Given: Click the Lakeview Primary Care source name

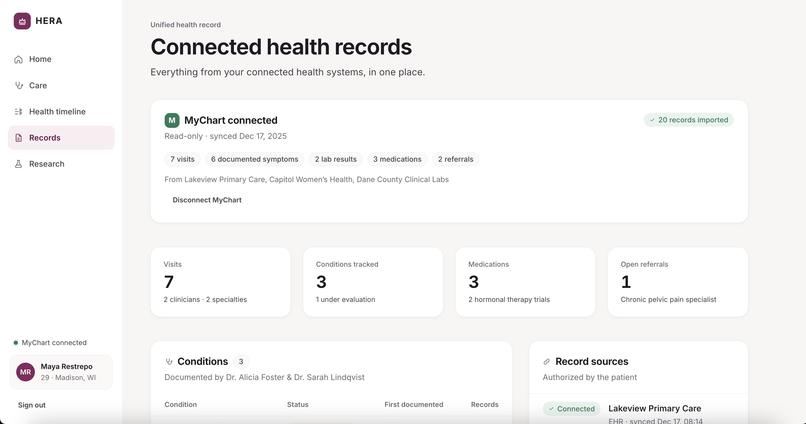Looking at the screenshot, I should click(x=654, y=409).
